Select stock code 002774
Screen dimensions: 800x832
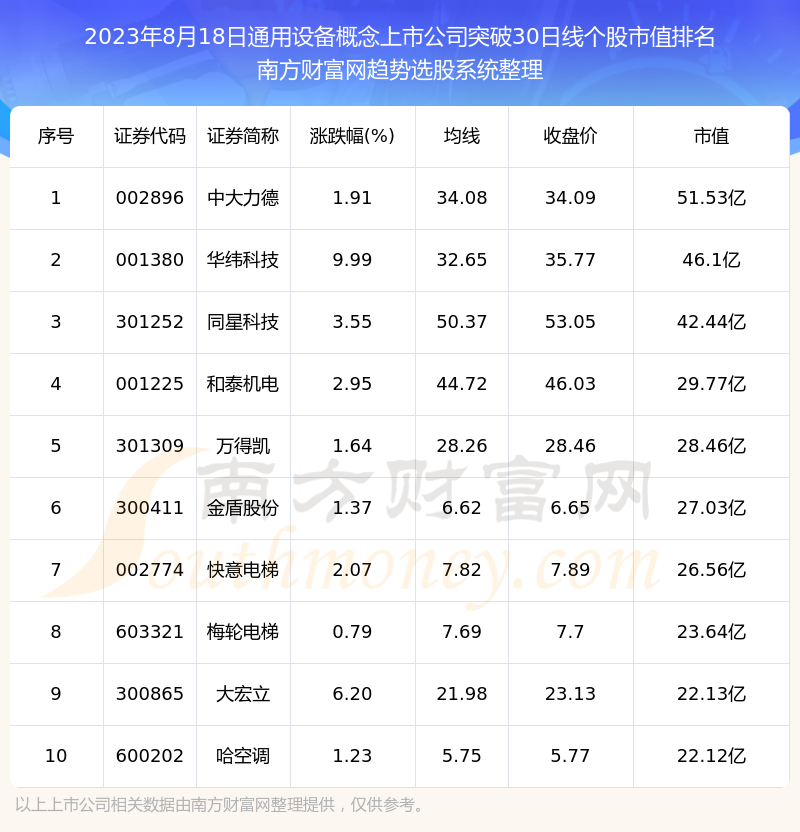(150, 570)
